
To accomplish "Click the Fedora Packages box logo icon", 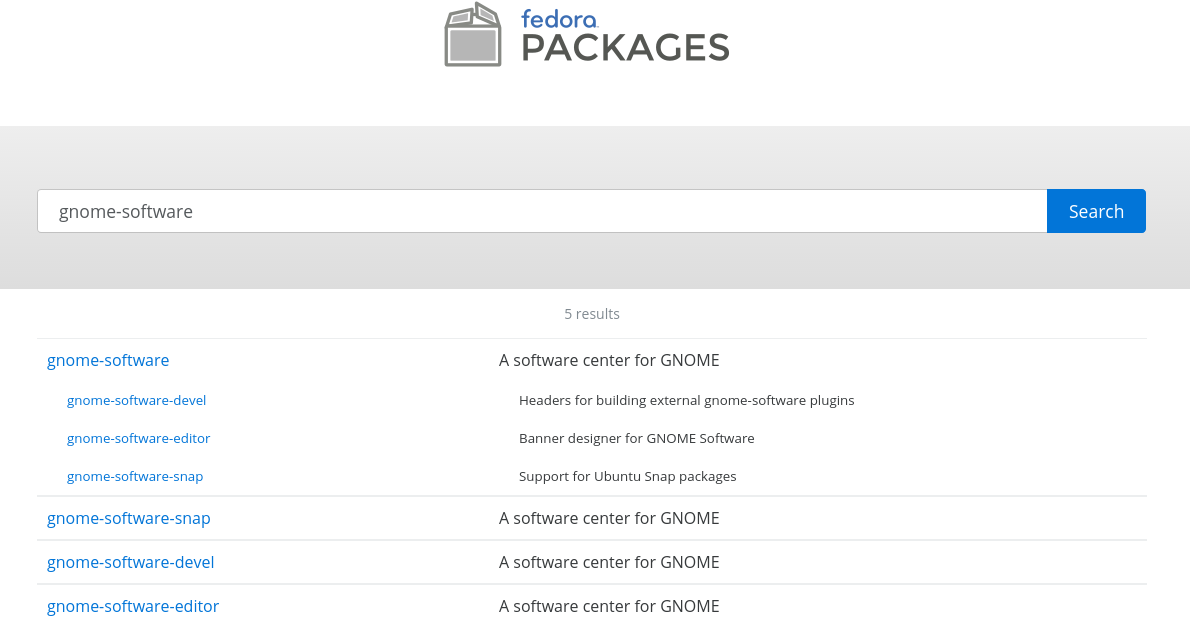I will (473, 36).
